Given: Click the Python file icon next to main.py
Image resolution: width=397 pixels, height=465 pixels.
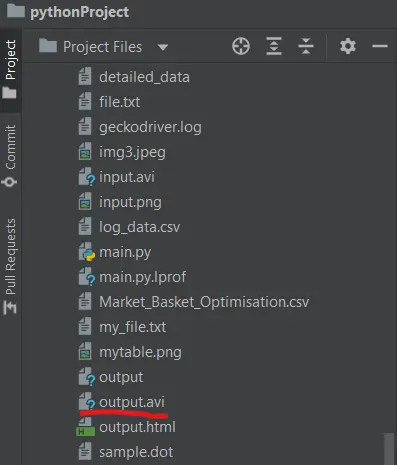Looking at the screenshot, I should [86, 252].
